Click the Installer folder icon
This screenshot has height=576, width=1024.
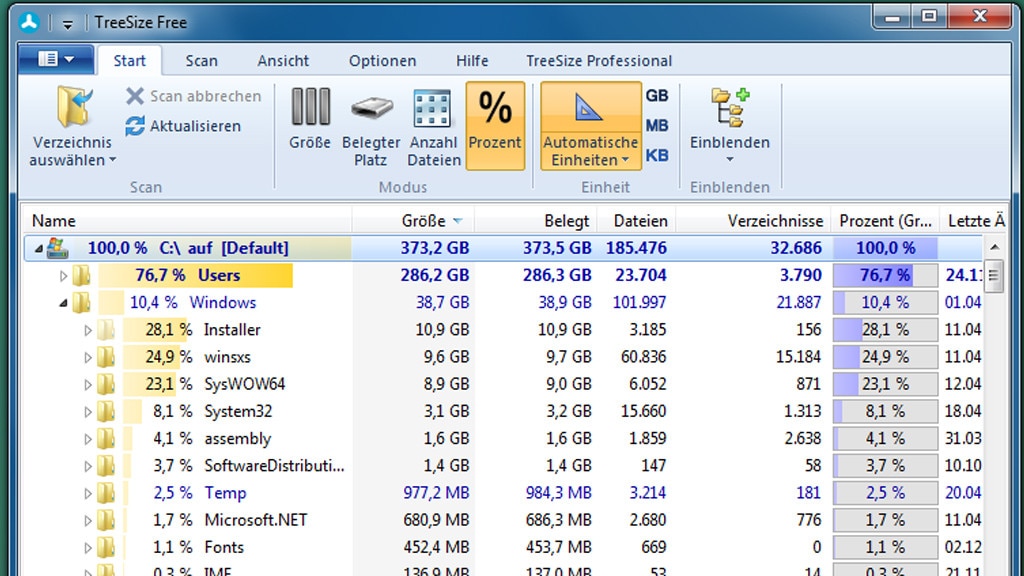click(x=106, y=330)
